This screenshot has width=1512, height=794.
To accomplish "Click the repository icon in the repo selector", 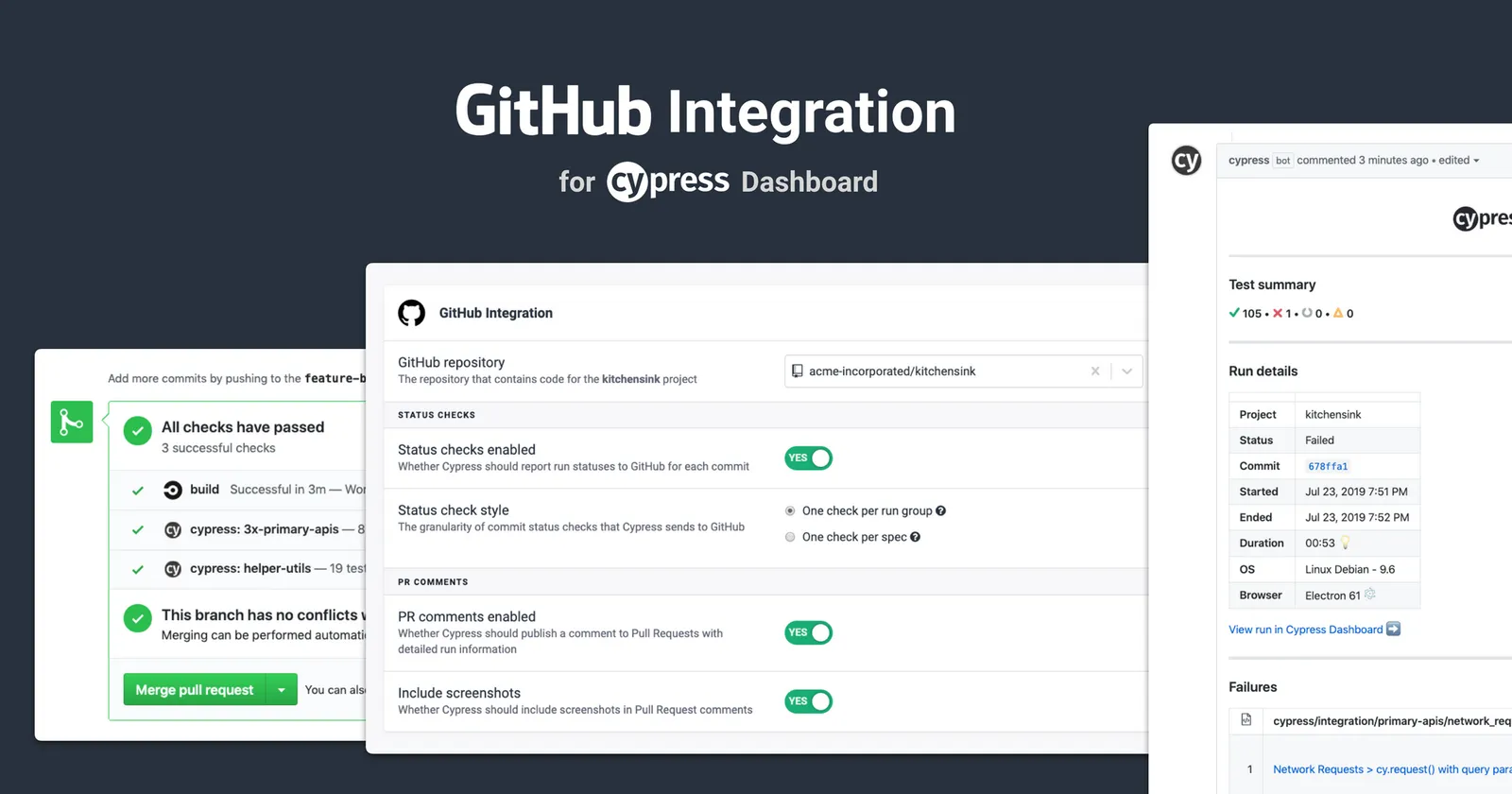I will pyautogui.click(x=797, y=371).
